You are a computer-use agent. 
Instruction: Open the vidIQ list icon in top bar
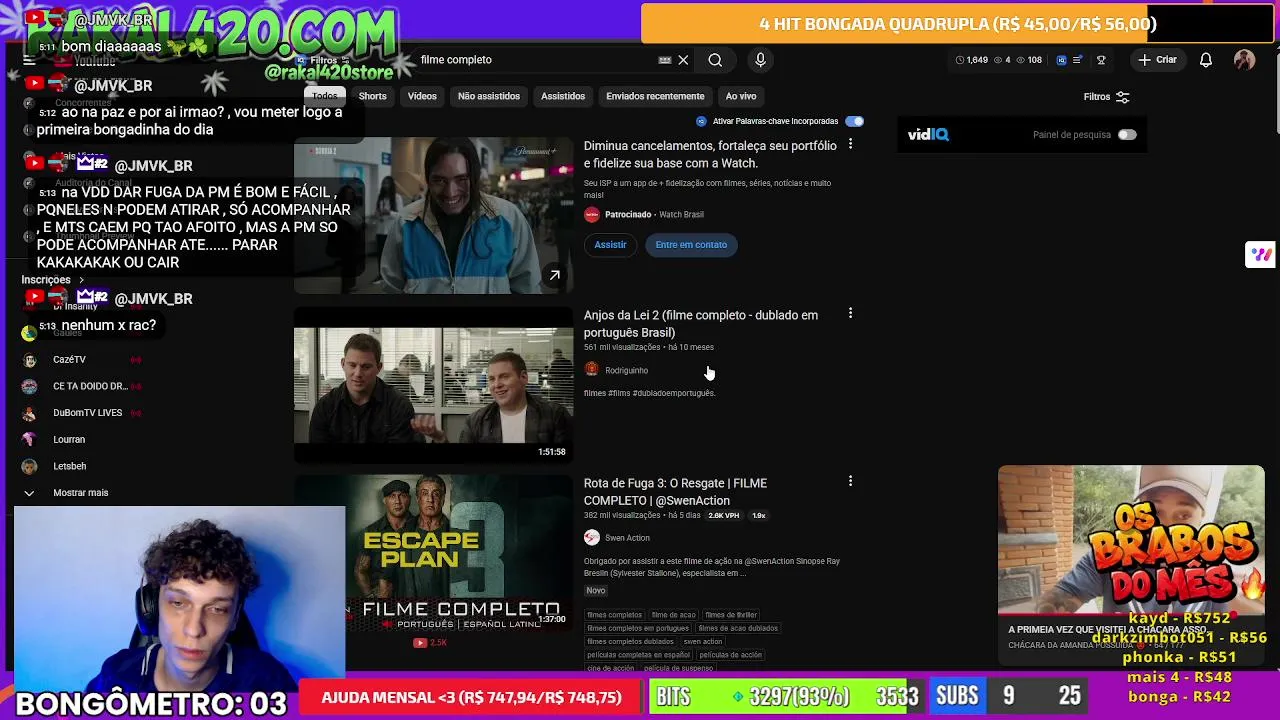1078,60
